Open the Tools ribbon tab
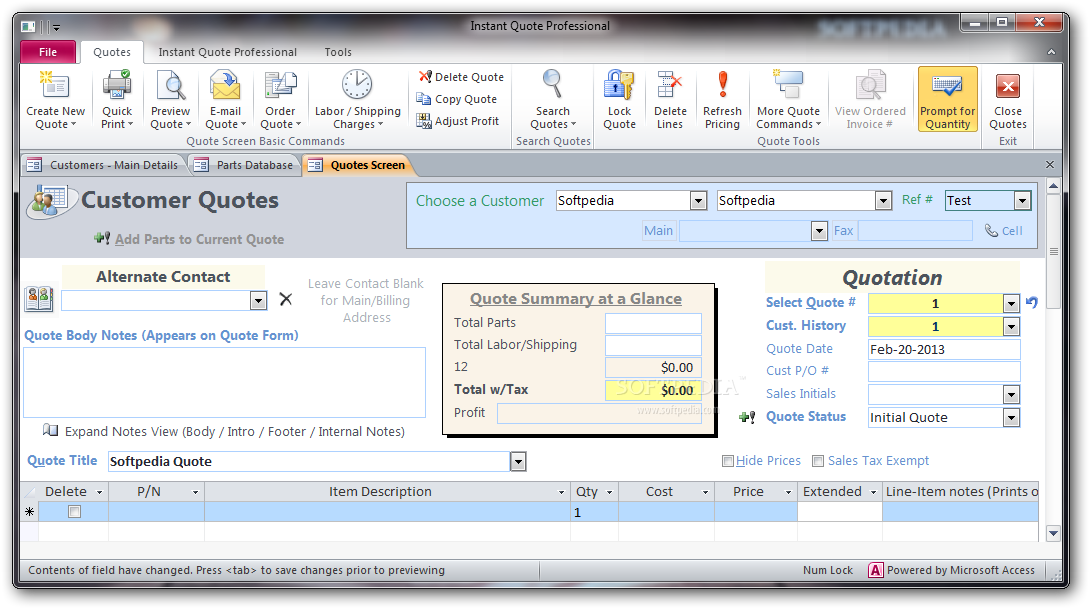 [x=338, y=52]
